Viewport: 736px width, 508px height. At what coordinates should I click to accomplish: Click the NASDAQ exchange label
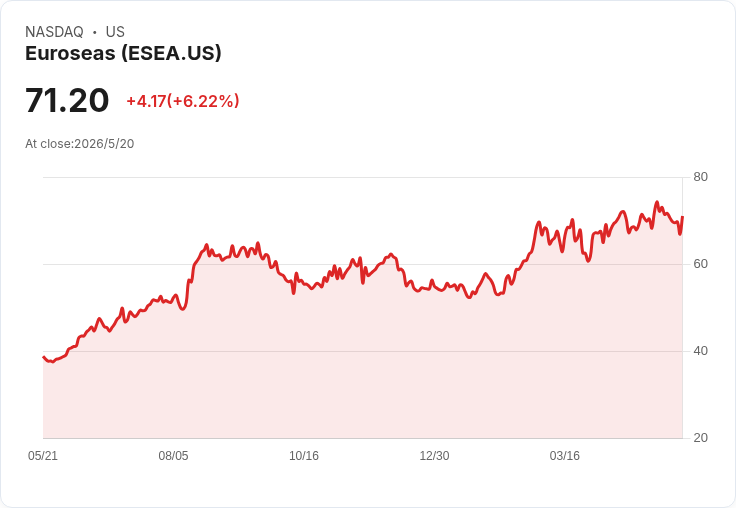54,32
